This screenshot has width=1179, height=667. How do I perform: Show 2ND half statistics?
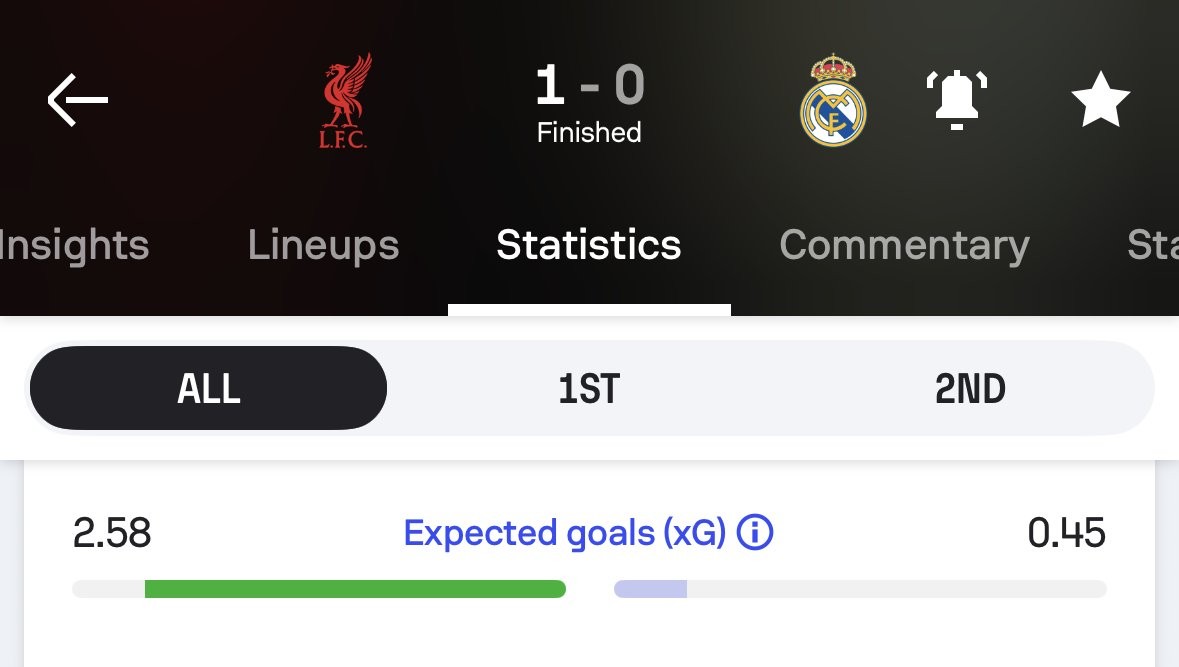[970, 388]
